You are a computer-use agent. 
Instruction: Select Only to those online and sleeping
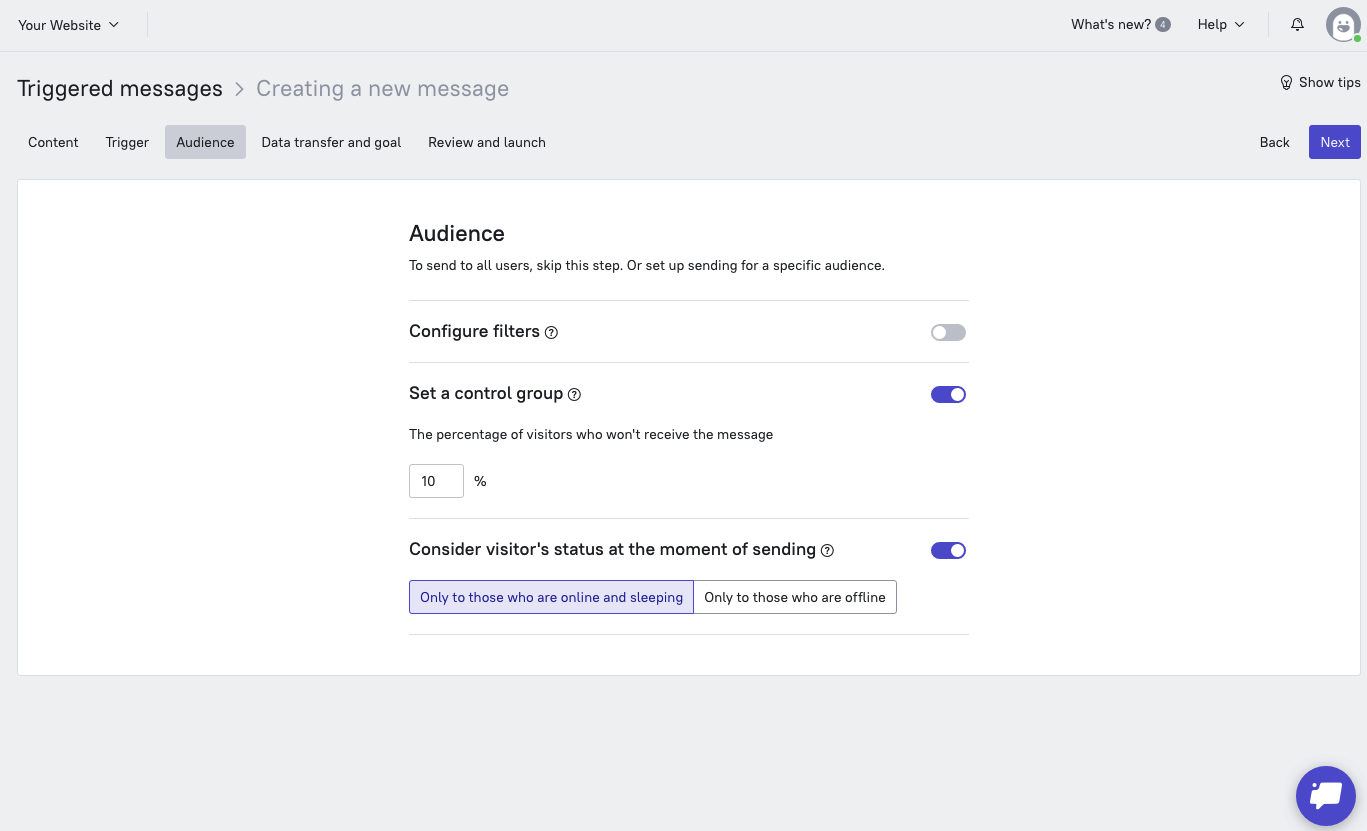coord(551,597)
